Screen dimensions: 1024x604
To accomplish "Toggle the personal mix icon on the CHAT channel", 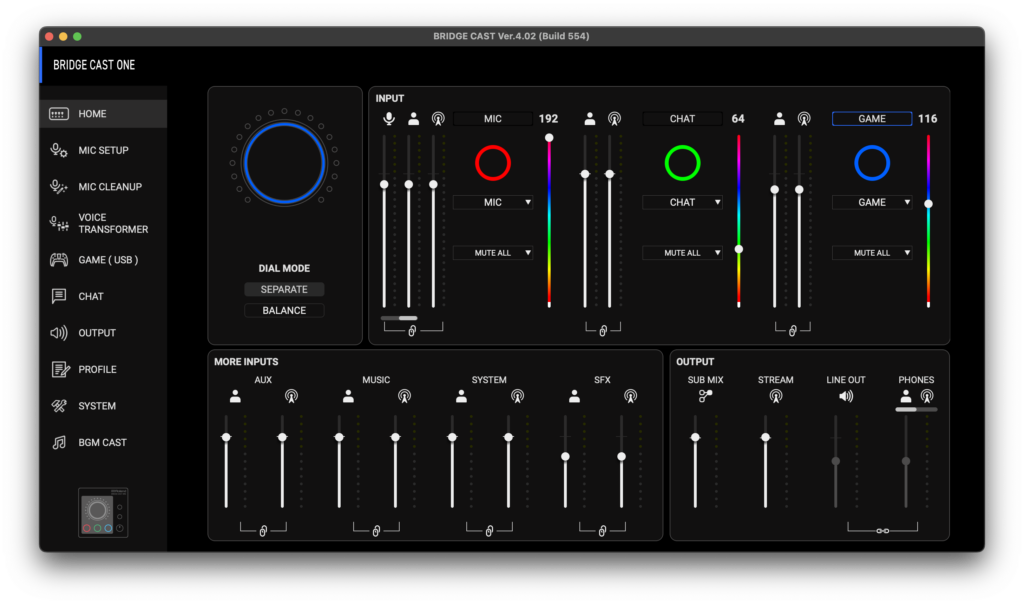I will (x=589, y=118).
